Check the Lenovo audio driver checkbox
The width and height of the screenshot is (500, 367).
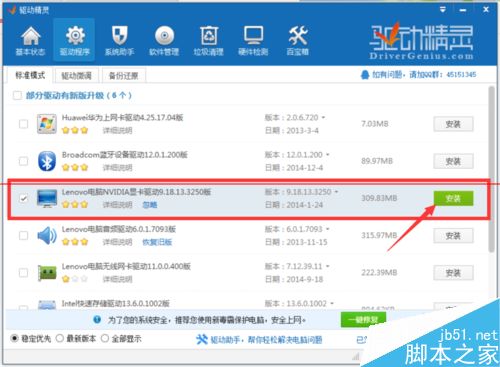point(23,236)
